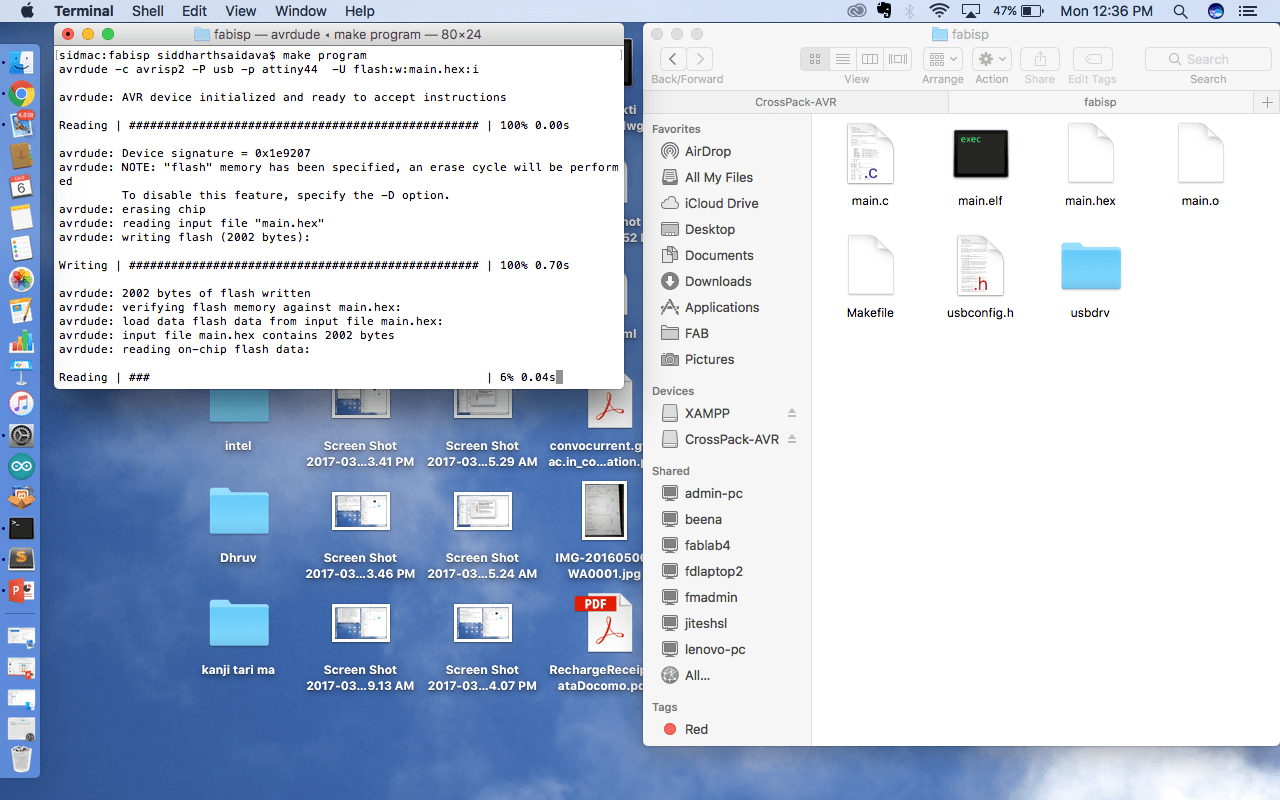The height and width of the screenshot is (800, 1280).
Task: Open Documents in Finder sidebar
Action: (718, 255)
